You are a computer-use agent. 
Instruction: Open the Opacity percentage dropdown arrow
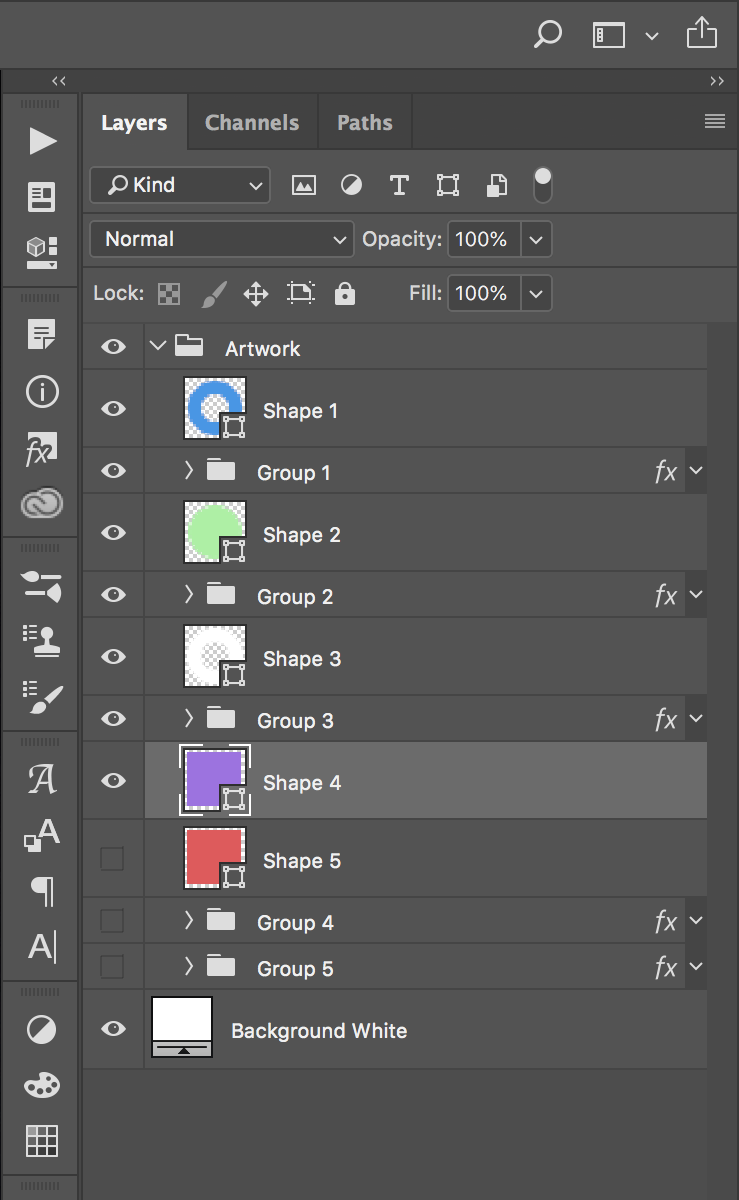[536, 239]
